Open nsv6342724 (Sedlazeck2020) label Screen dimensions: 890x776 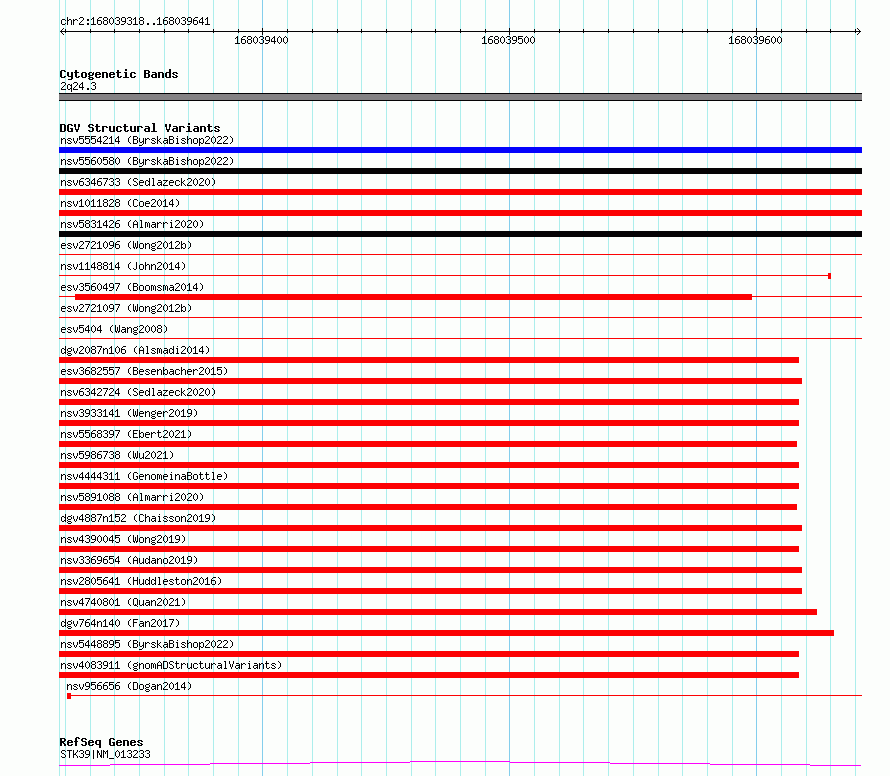click(138, 392)
